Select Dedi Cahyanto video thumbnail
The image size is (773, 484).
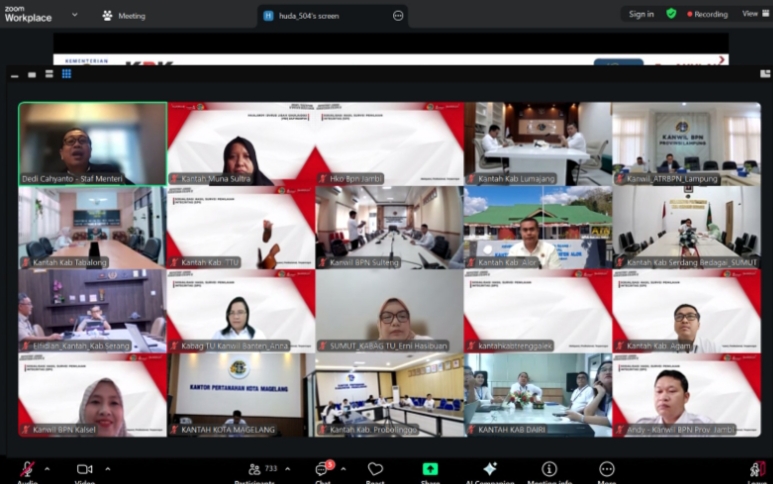(92, 143)
